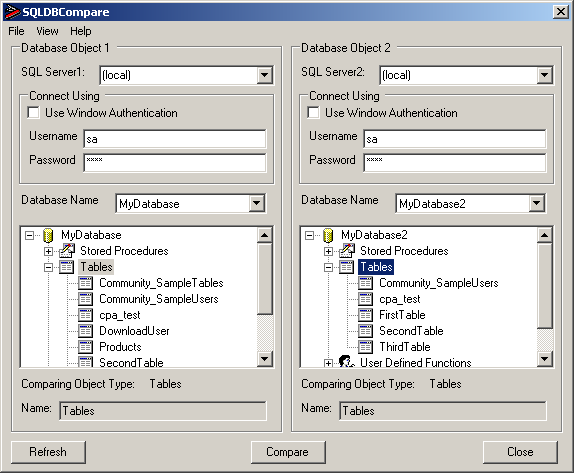Image resolution: width=574 pixels, height=473 pixels.
Task: Collapse Tables node under MyDatabase2
Action: tap(328, 267)
